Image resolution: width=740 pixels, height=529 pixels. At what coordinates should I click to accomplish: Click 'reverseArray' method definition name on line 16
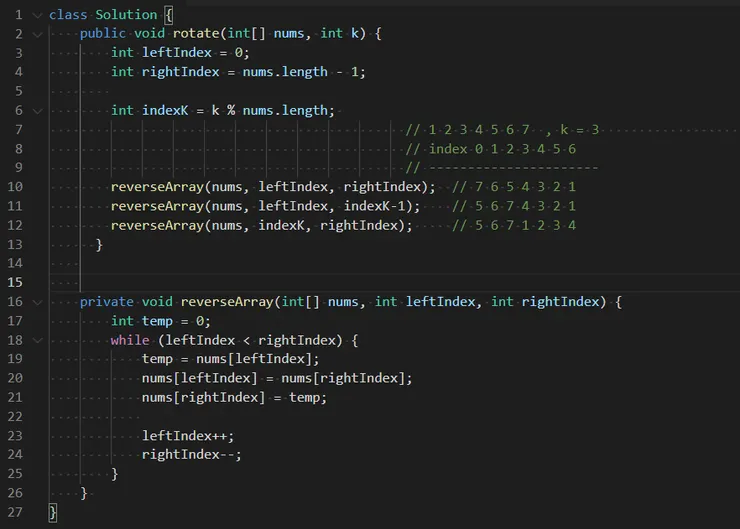(227, 302)
